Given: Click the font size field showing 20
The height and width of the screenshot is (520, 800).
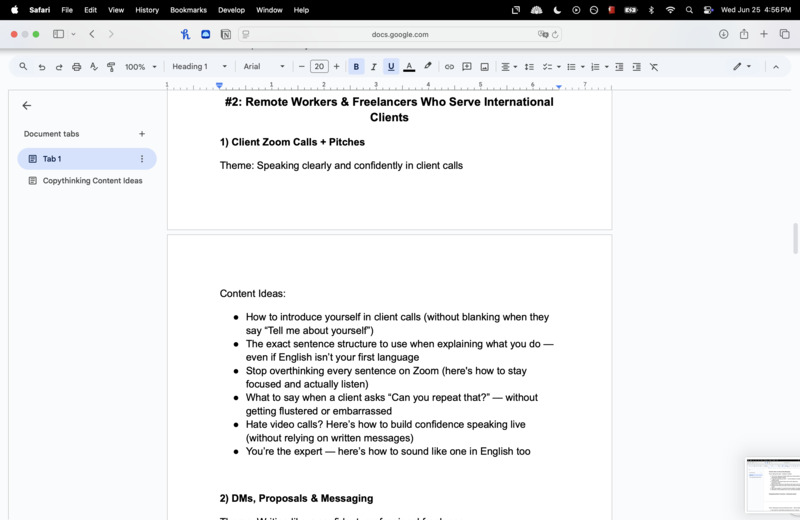Looking at the screenshot, I should point(319,67).
